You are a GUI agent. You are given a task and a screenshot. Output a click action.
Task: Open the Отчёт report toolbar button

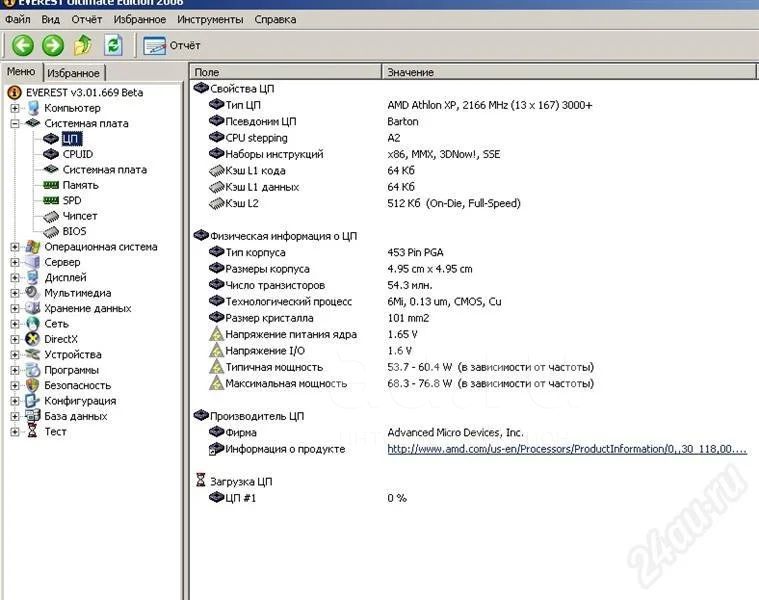pos(171,45)
